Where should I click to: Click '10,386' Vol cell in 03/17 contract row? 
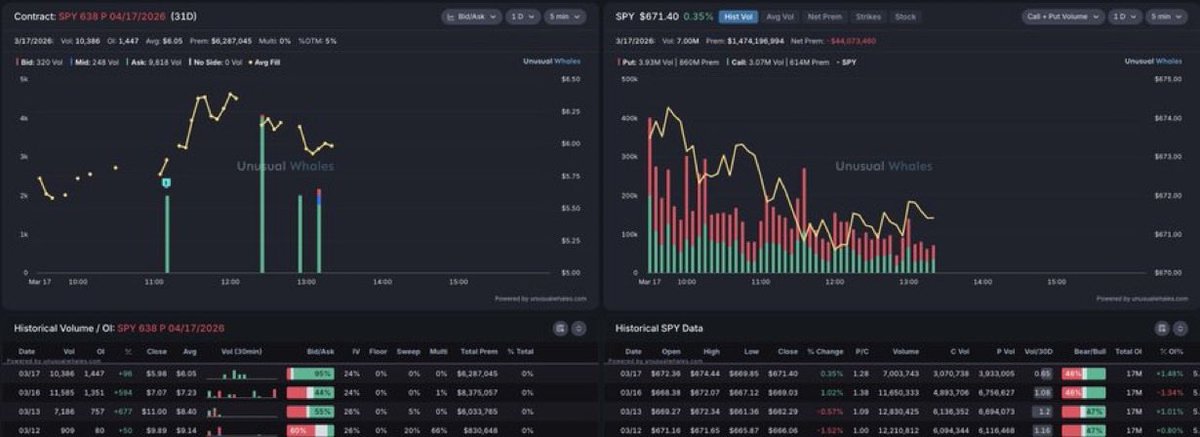(x=60, y=373)
